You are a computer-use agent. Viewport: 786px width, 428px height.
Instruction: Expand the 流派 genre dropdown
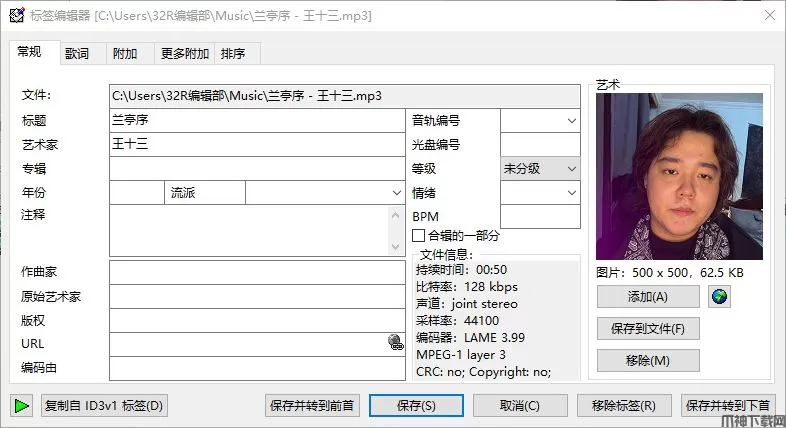pos(397,193)
